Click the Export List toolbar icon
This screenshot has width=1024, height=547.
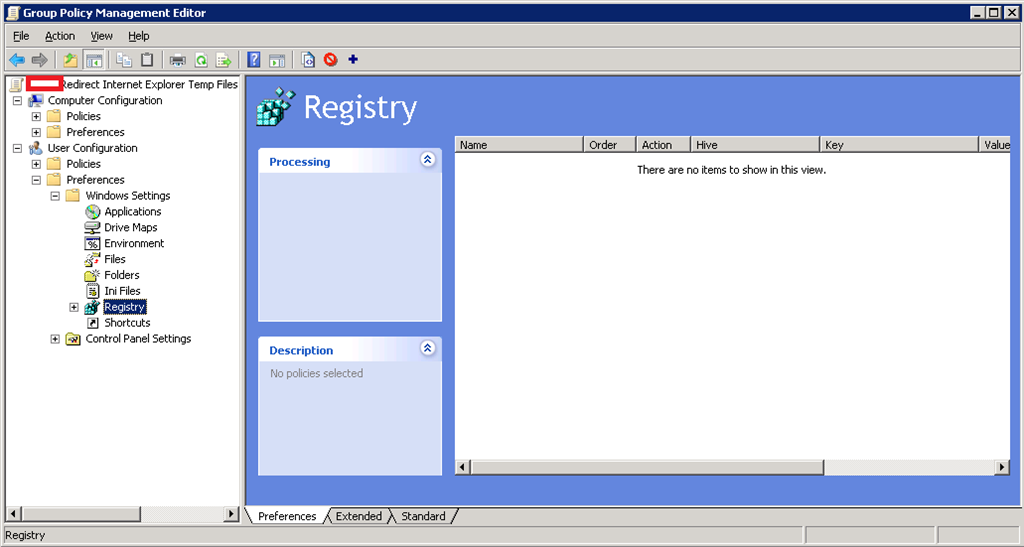[224, 60]
